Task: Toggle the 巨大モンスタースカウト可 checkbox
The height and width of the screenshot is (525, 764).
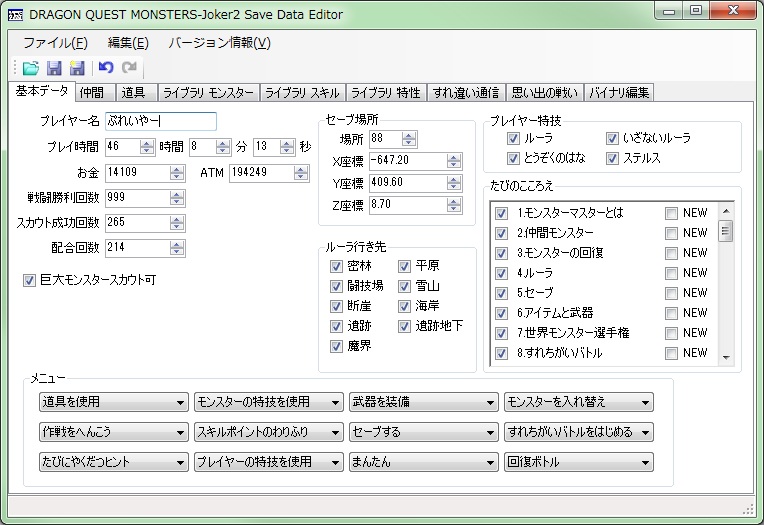Action: (x=29, y=280)
